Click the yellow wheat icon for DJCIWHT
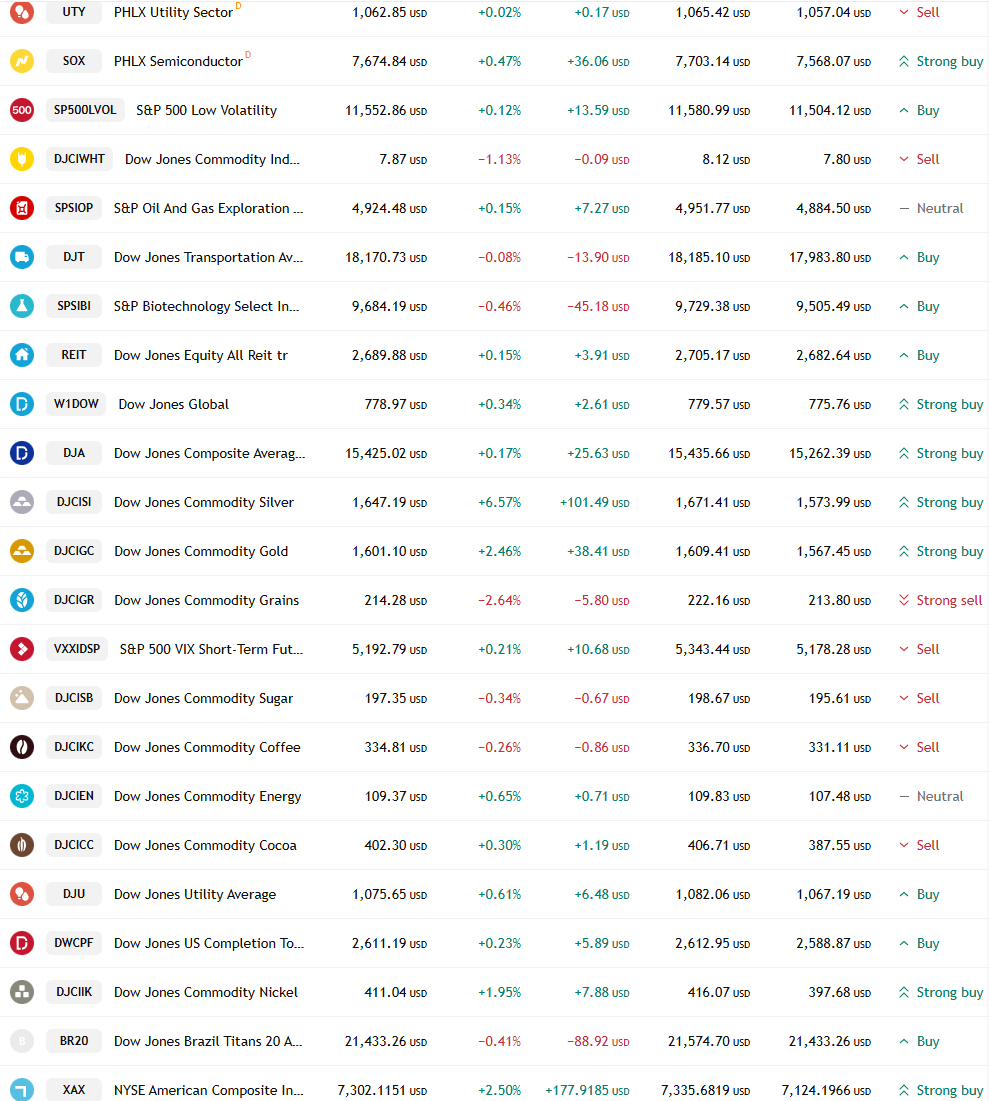Screen dimensions: 989x1101 22,159
